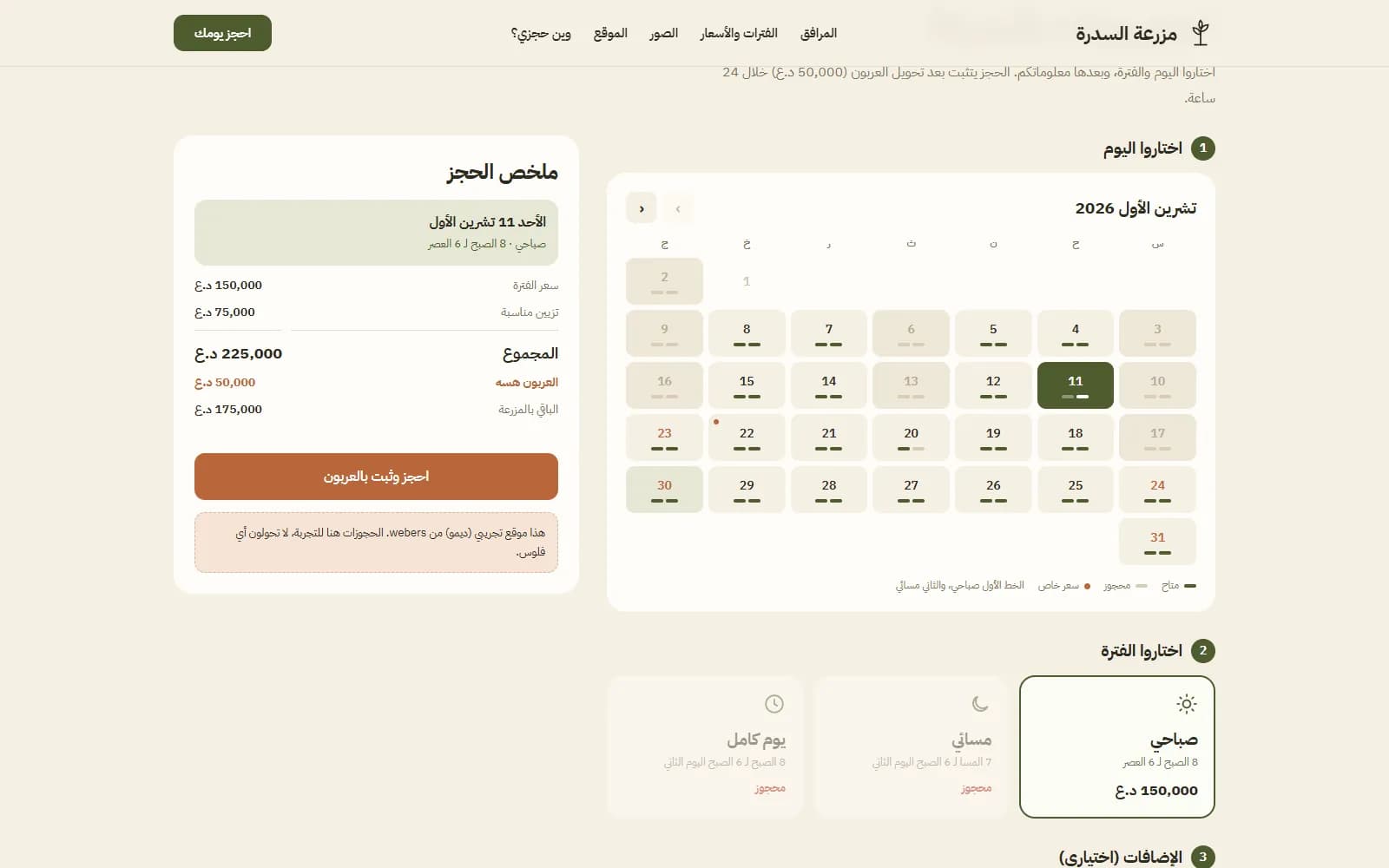Image resolution: width=1389 pixels, height=868 pixels.
Task: Select the مسائي period card
Action: [x=911, y=746]
